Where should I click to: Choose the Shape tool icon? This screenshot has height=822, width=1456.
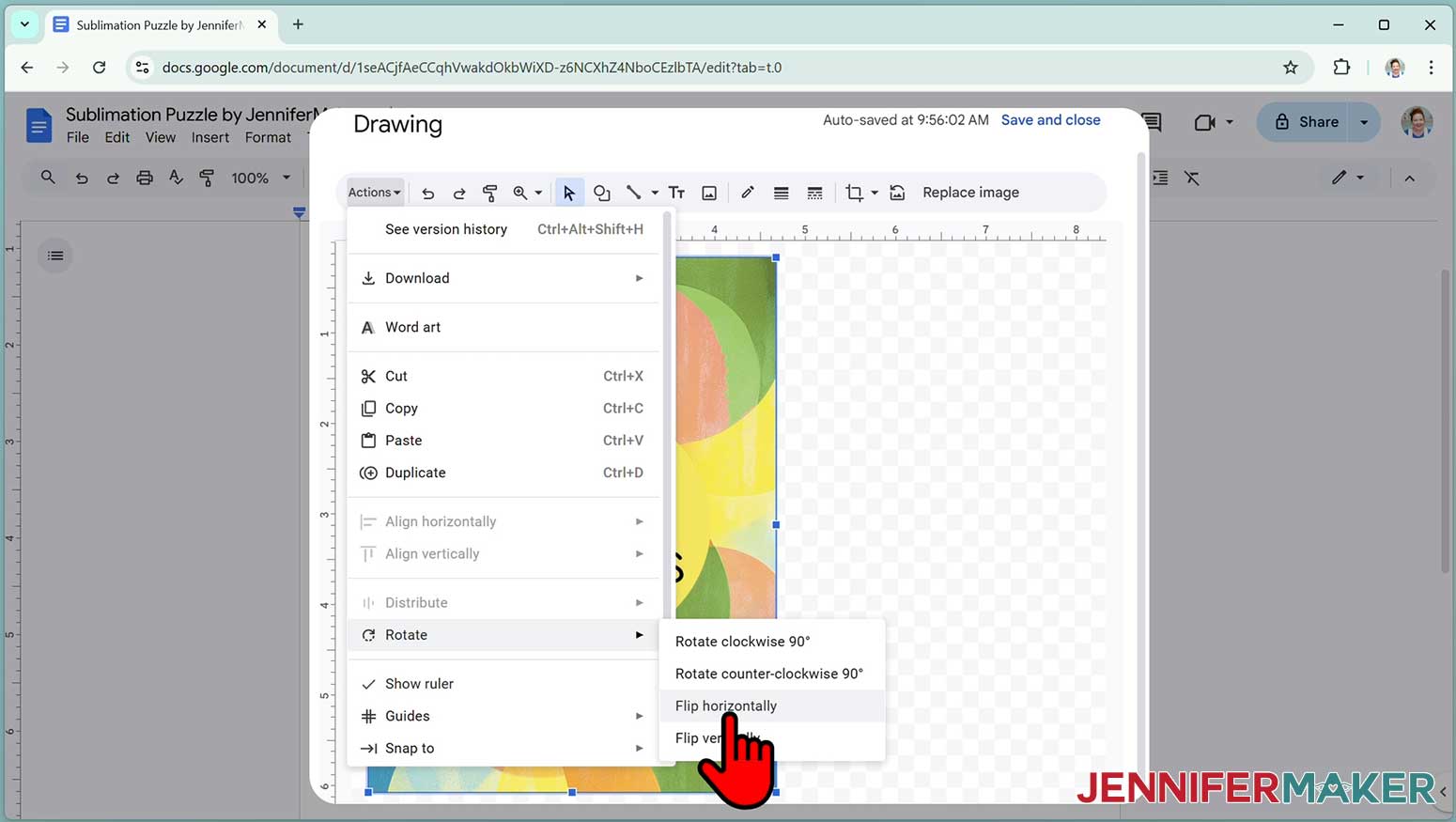602,193
